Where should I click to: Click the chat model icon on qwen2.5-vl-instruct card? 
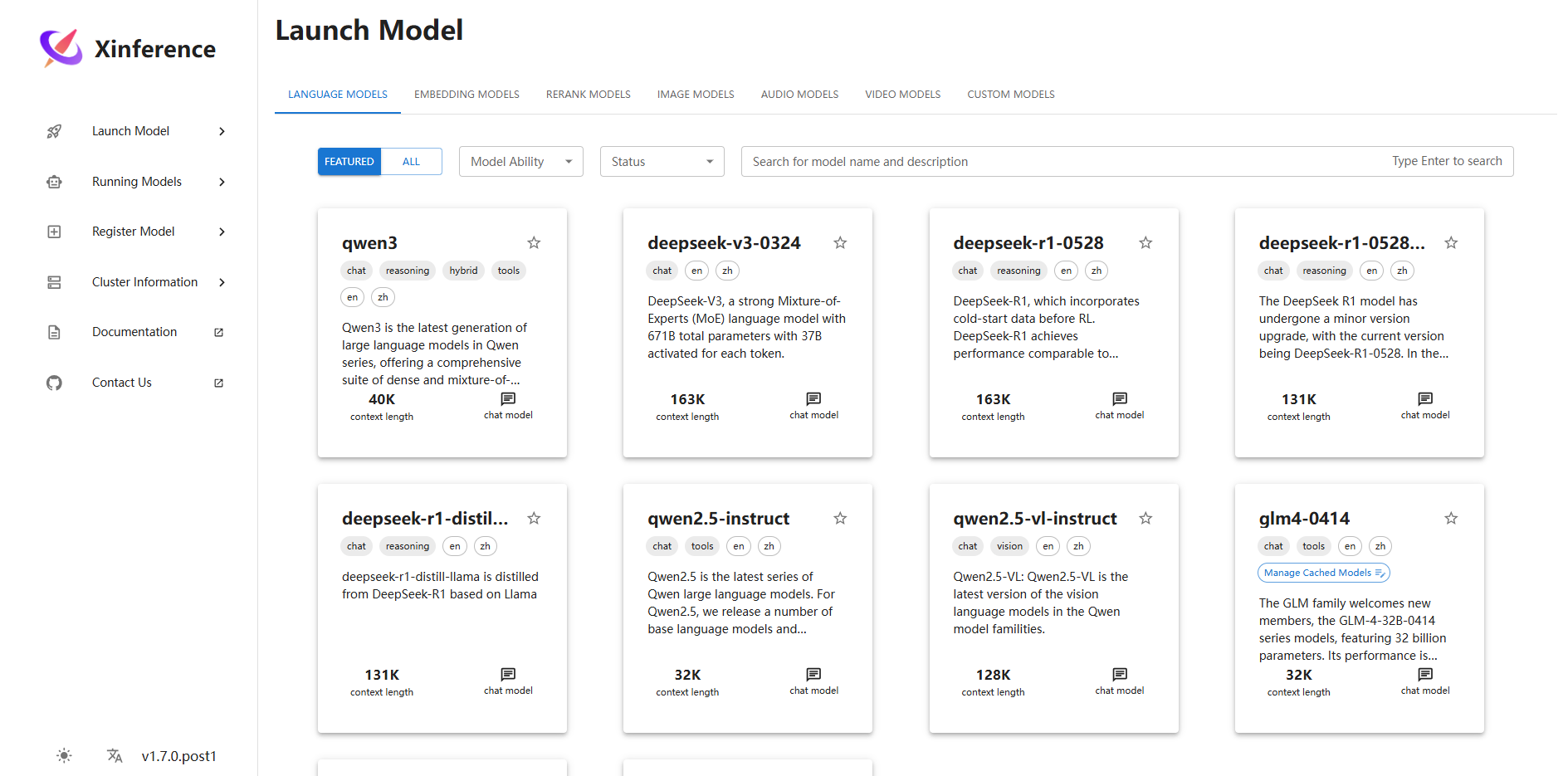click(x=1120, y=675)
